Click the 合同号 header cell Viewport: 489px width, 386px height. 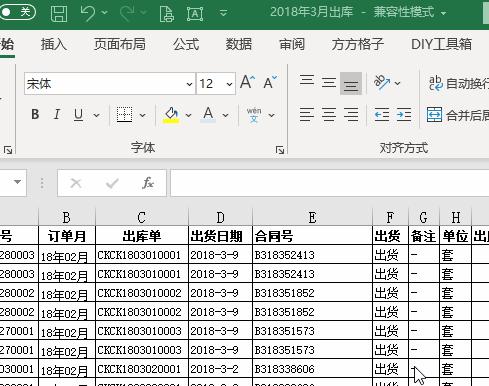click(x=312, y=236)
